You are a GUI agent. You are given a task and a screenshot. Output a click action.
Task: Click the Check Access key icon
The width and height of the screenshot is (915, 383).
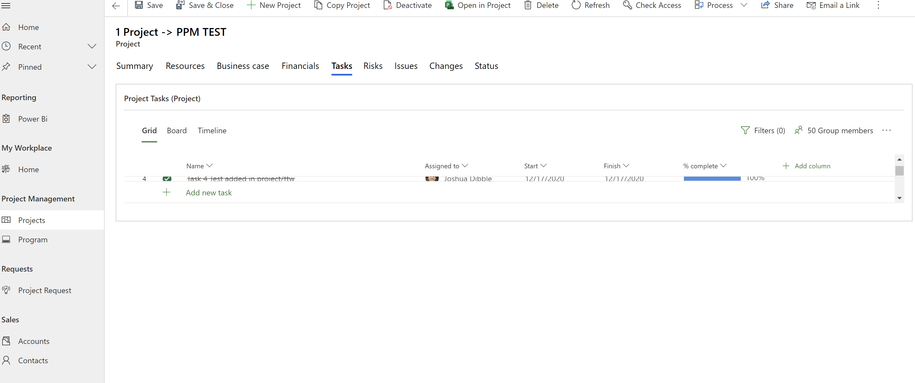[x=627, y=5]
